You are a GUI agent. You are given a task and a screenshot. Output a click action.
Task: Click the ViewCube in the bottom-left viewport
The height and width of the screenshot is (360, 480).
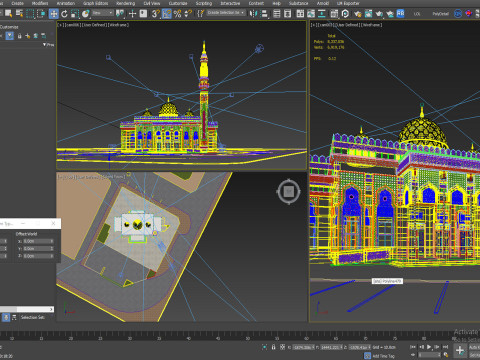(289, 191)
